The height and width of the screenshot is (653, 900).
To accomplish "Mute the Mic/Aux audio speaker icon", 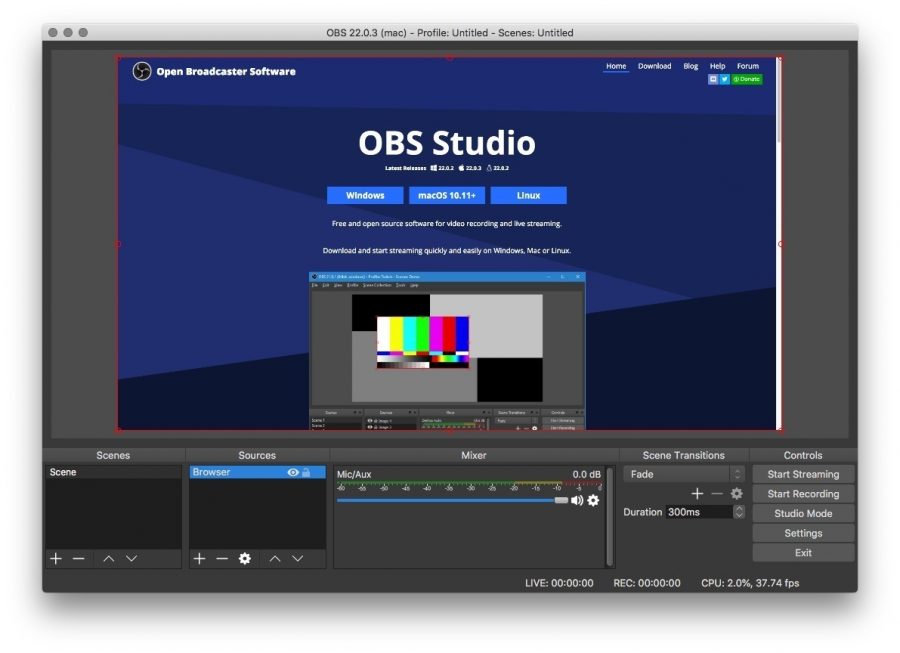I will point(577,500).
